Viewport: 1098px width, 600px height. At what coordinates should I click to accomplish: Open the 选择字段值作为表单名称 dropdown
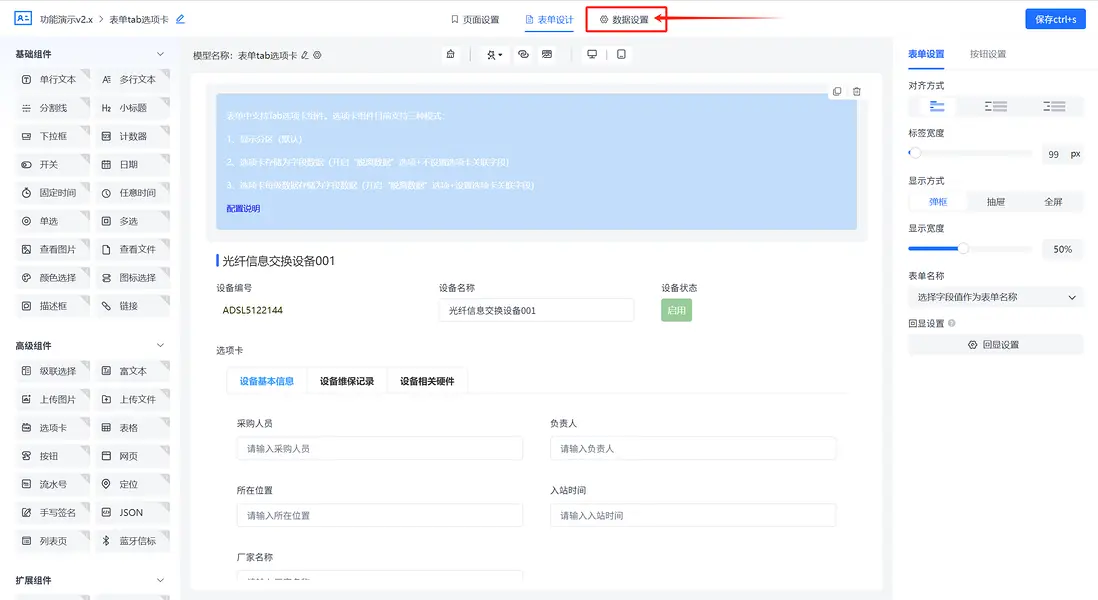pyautogui.click(x=995, y=297)
